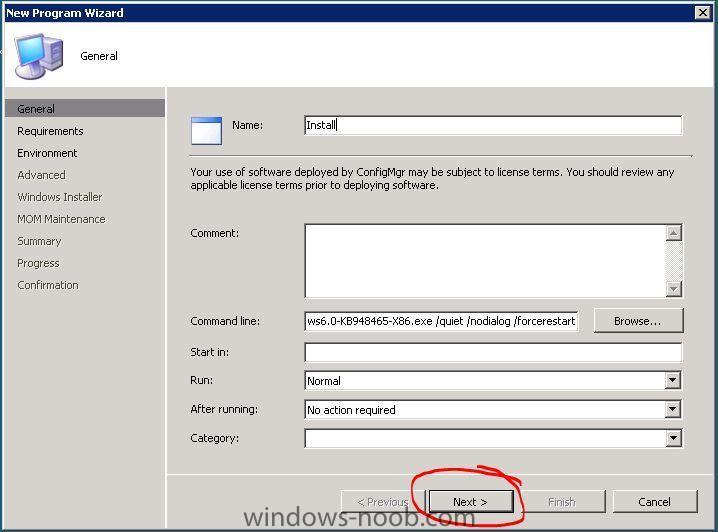Click the comment box scroll down arrow
718x532 pixels.
click(x=673, y=288)
